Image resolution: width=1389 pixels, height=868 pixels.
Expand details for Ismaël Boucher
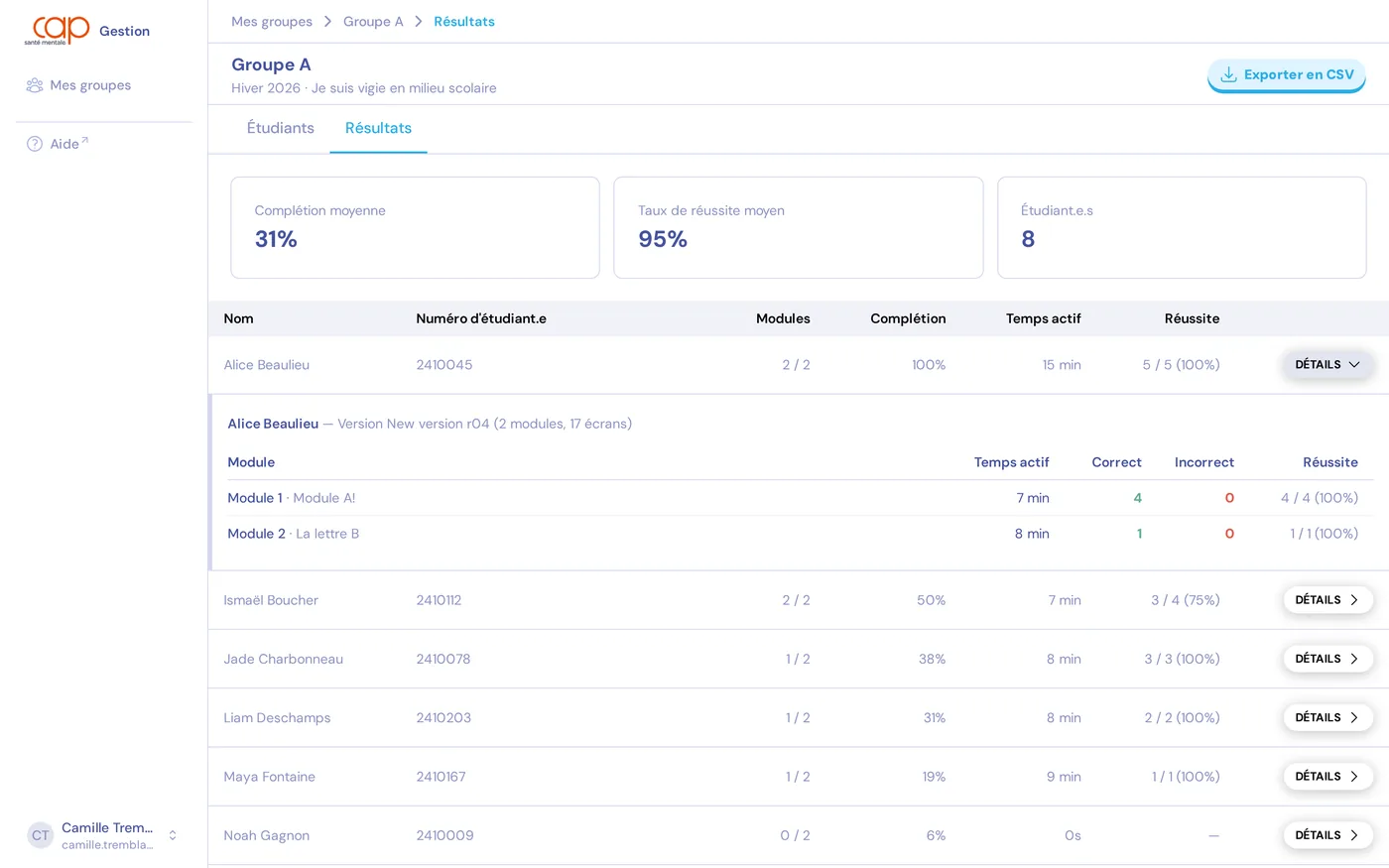tap(1327, 600)
